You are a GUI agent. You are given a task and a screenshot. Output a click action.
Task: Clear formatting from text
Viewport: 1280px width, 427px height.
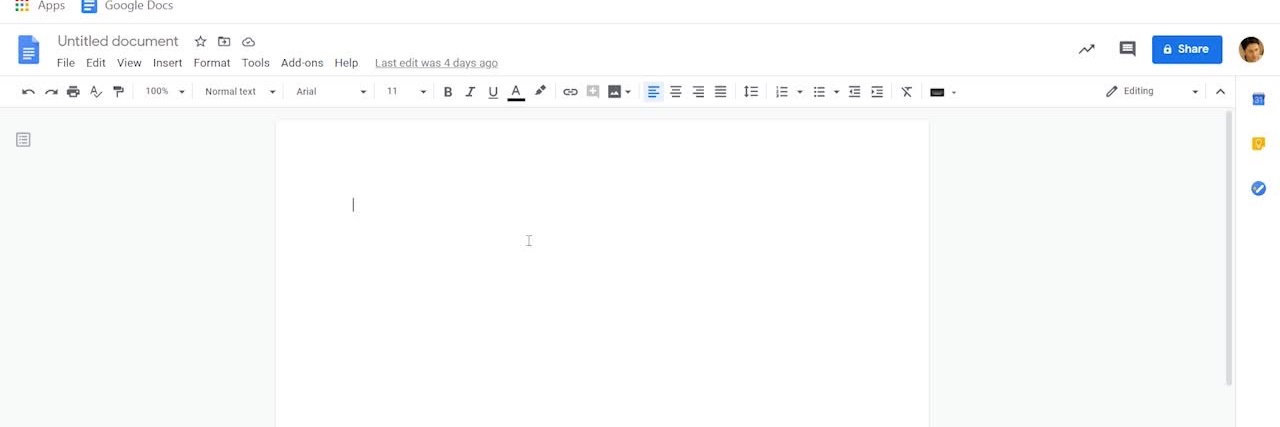tap(907, 92)
